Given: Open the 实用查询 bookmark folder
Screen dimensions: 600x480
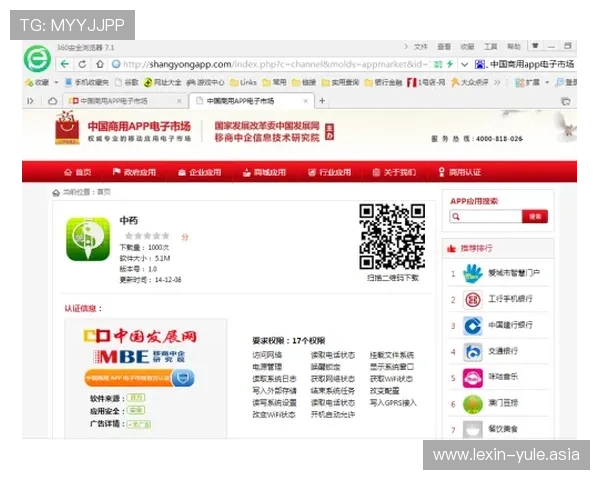Looking at the screenshot, I should (340, 82).
